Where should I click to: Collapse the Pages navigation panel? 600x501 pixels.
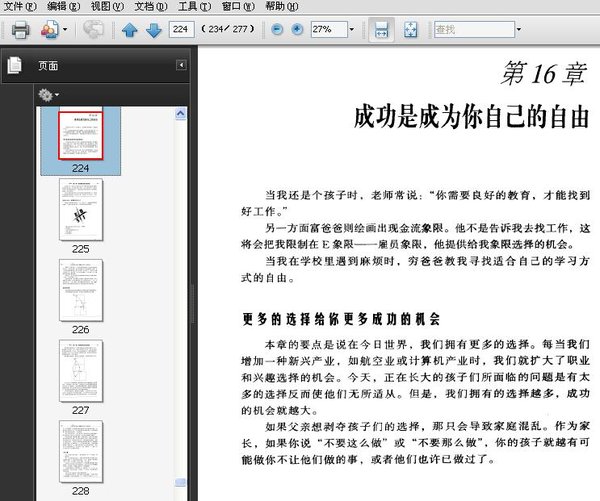click(181, 66)
